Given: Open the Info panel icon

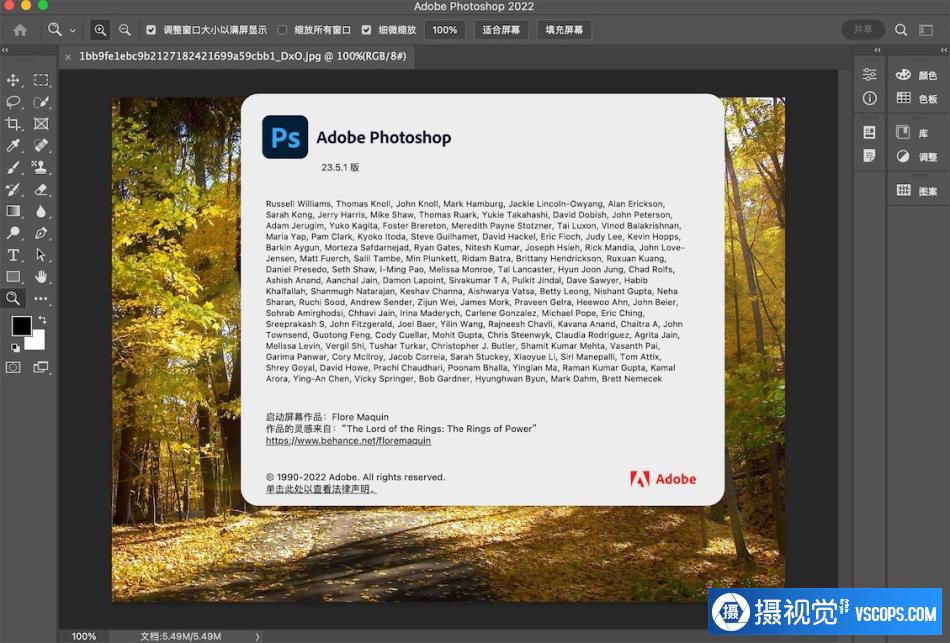Looking at the screenshot, I should pyautogui.click(x=869, y=98).
